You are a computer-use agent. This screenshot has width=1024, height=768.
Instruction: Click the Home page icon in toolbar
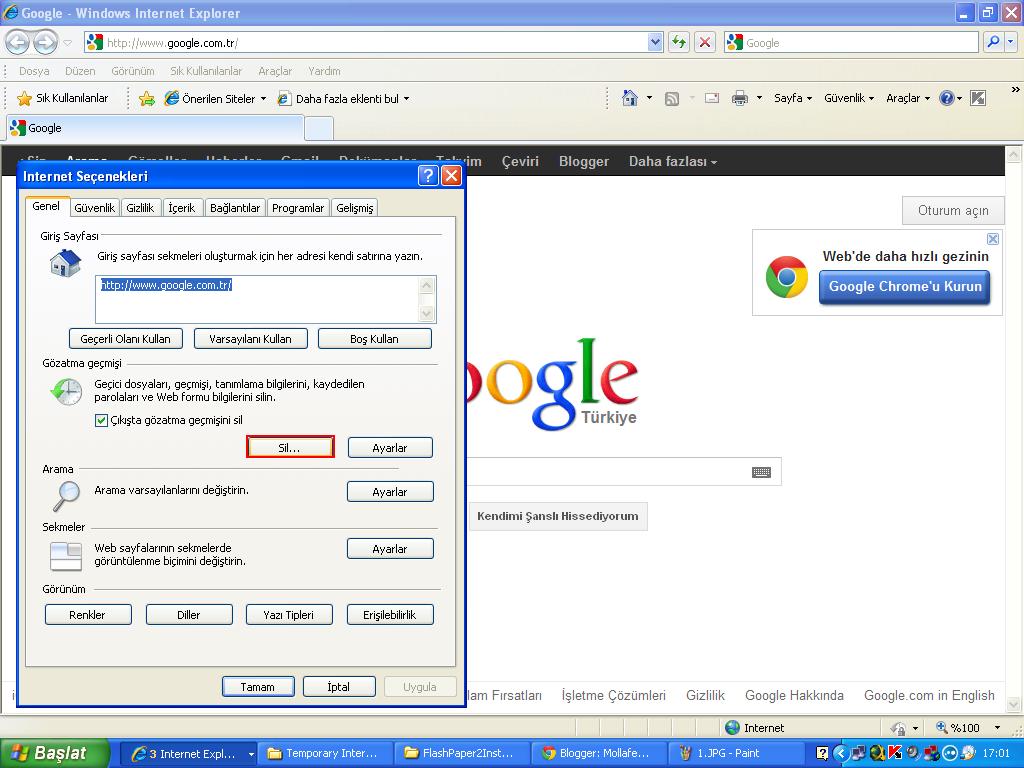coord(630,98)
